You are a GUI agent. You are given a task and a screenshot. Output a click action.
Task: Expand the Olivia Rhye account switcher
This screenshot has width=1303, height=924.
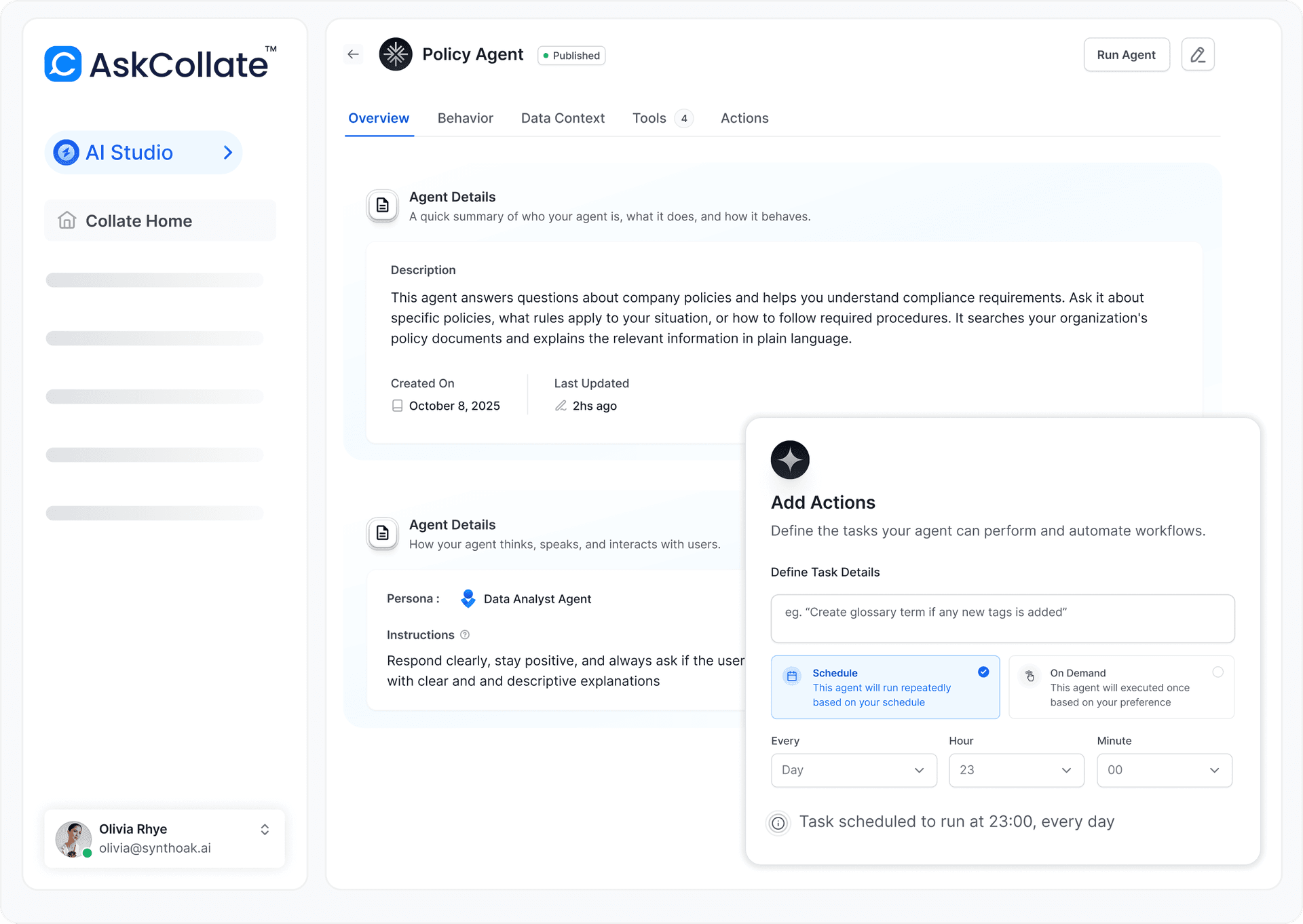point(265,830)
